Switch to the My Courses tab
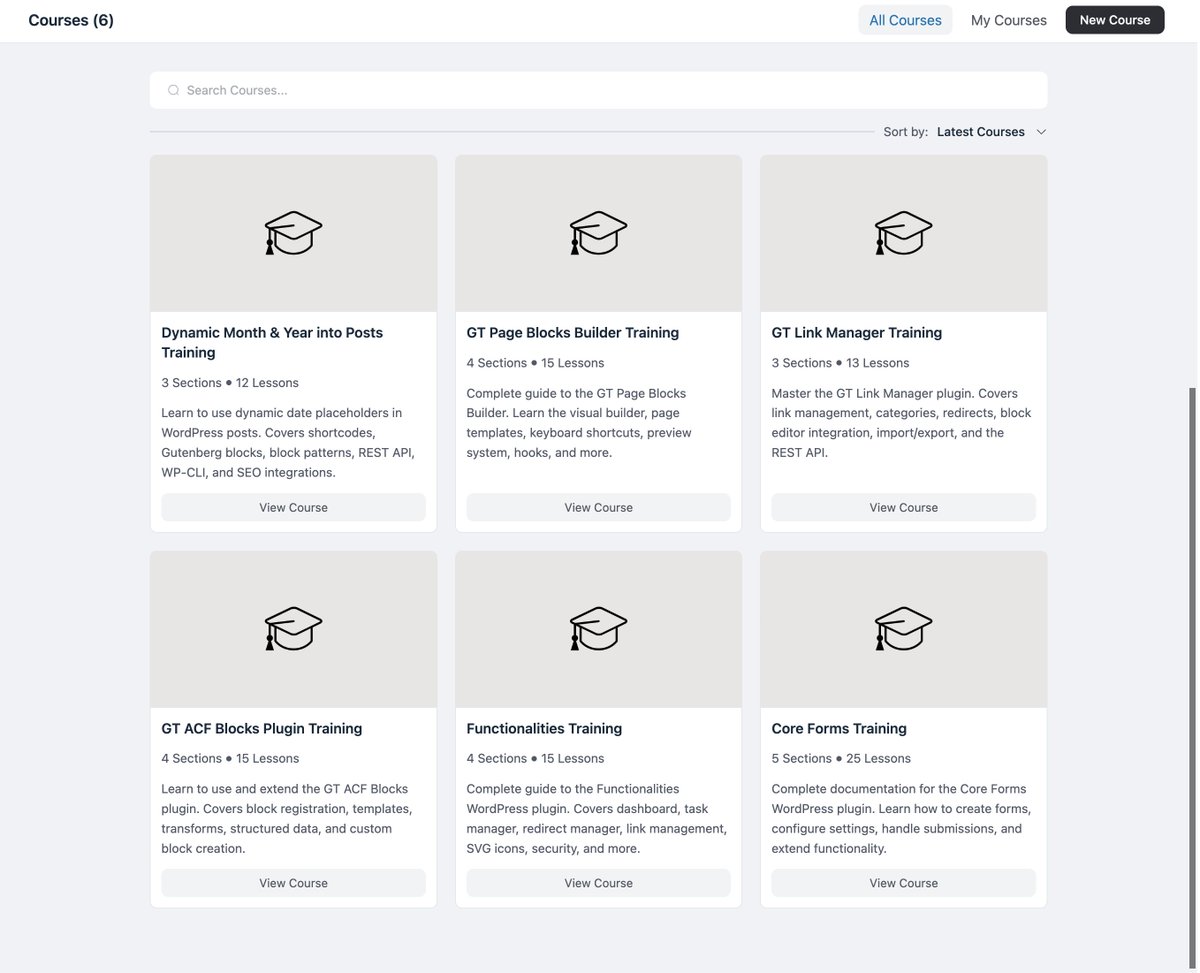 (1008, 20)
